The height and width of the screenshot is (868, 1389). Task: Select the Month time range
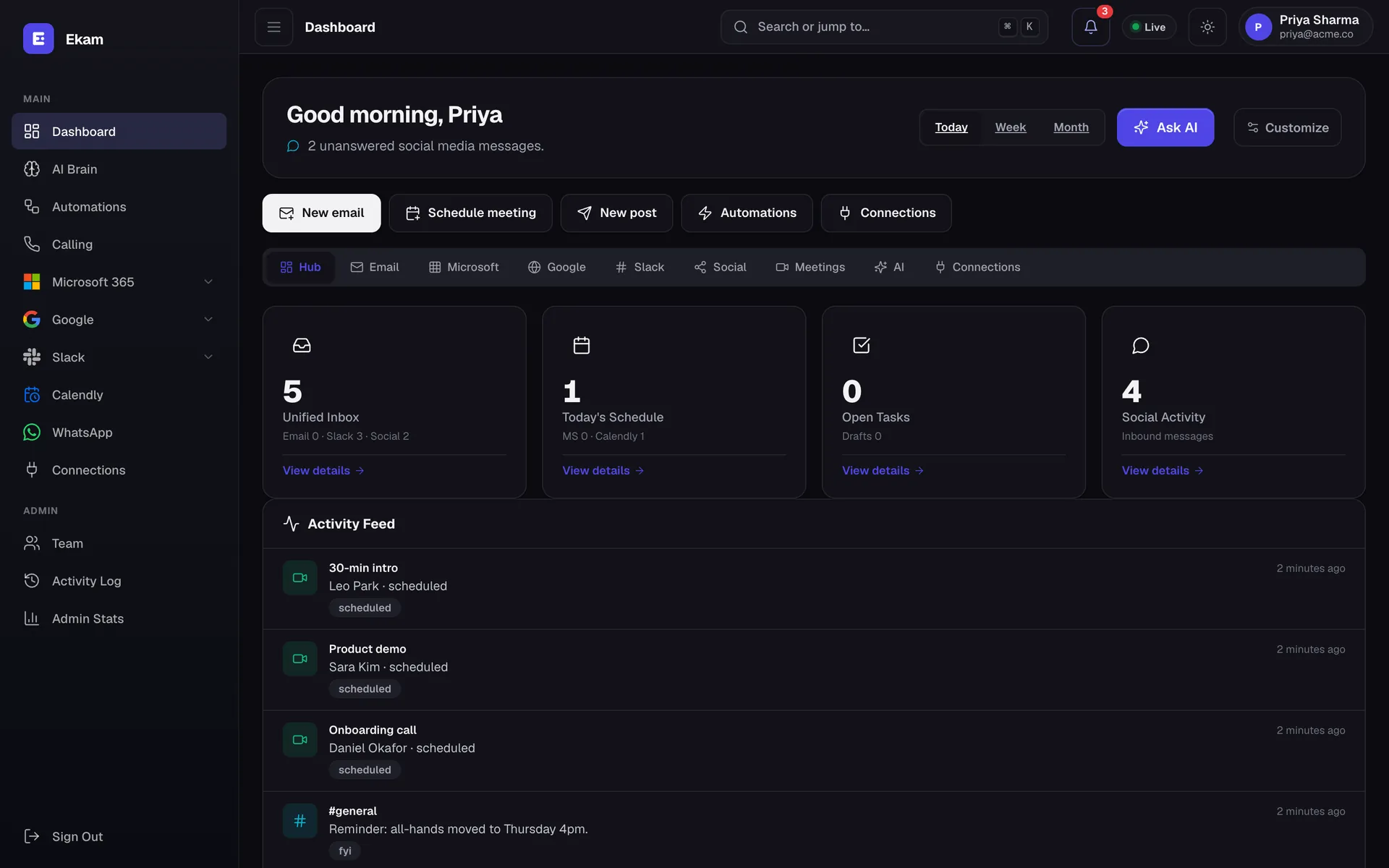(x=1071, y=127)
